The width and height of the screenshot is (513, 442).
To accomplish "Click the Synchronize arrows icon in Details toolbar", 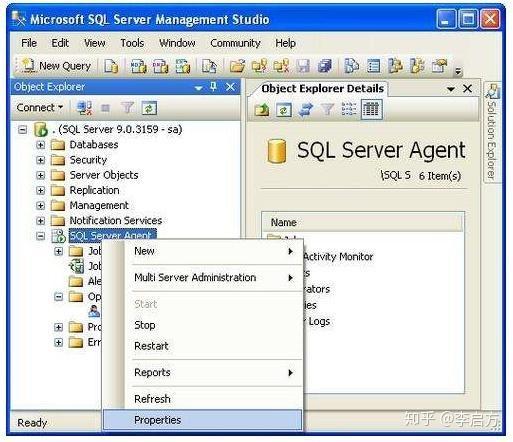I will [306, 109].
